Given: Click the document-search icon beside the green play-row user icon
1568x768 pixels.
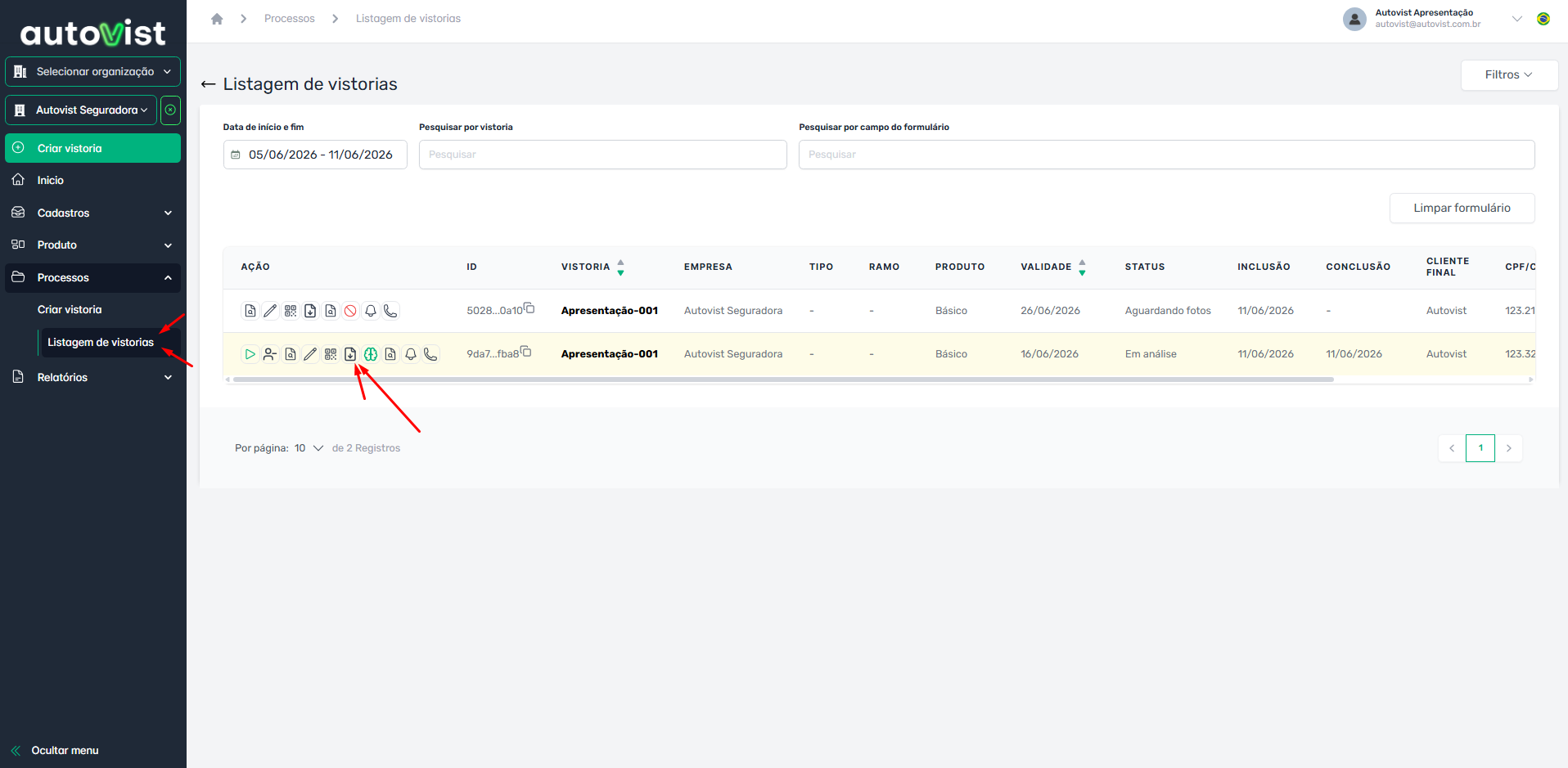Looking at the screenshot, I should tap(291, 354).
